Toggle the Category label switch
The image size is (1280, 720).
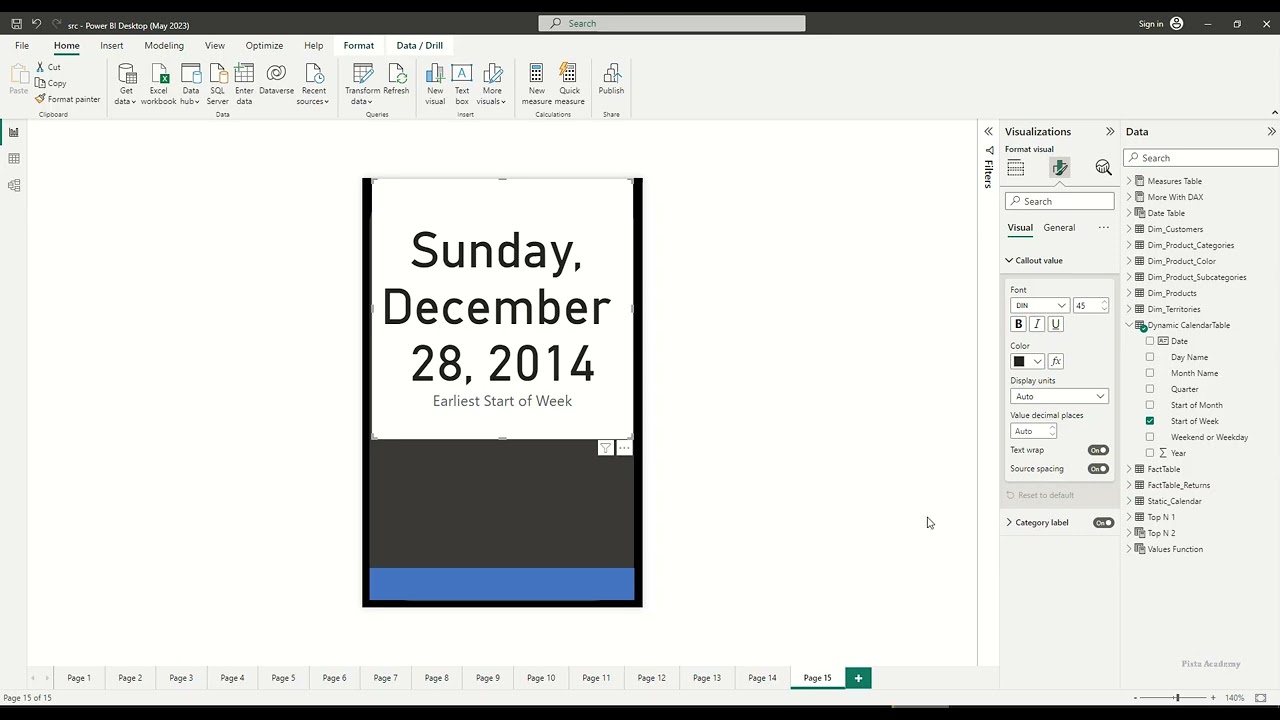point(1103,523)
